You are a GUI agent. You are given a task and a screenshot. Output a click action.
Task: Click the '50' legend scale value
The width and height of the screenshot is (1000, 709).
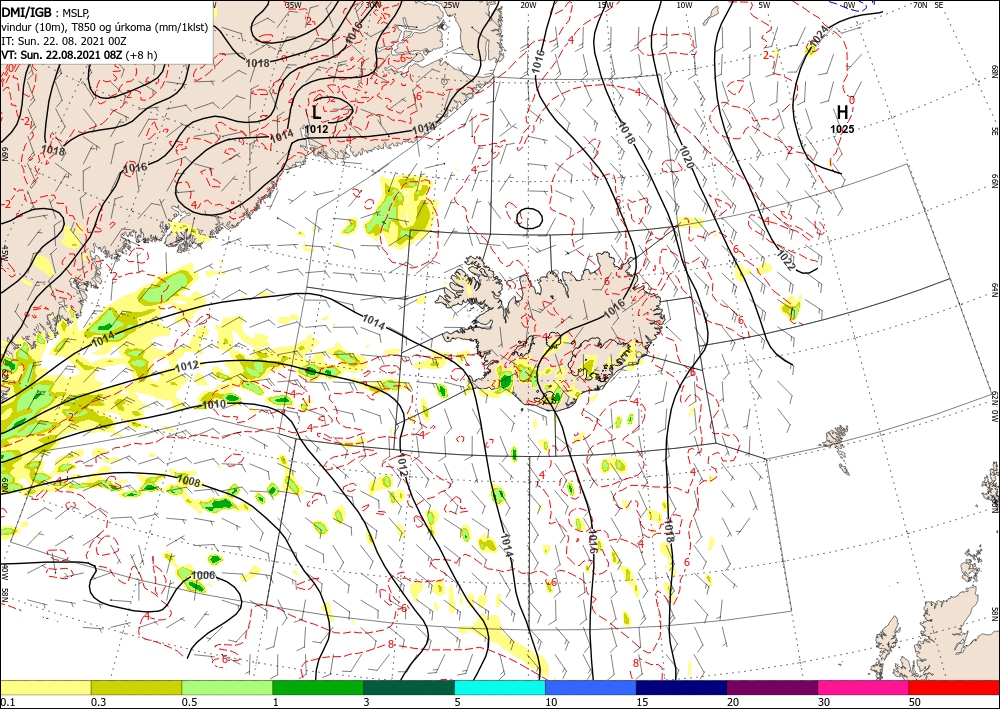click(915, 702)
